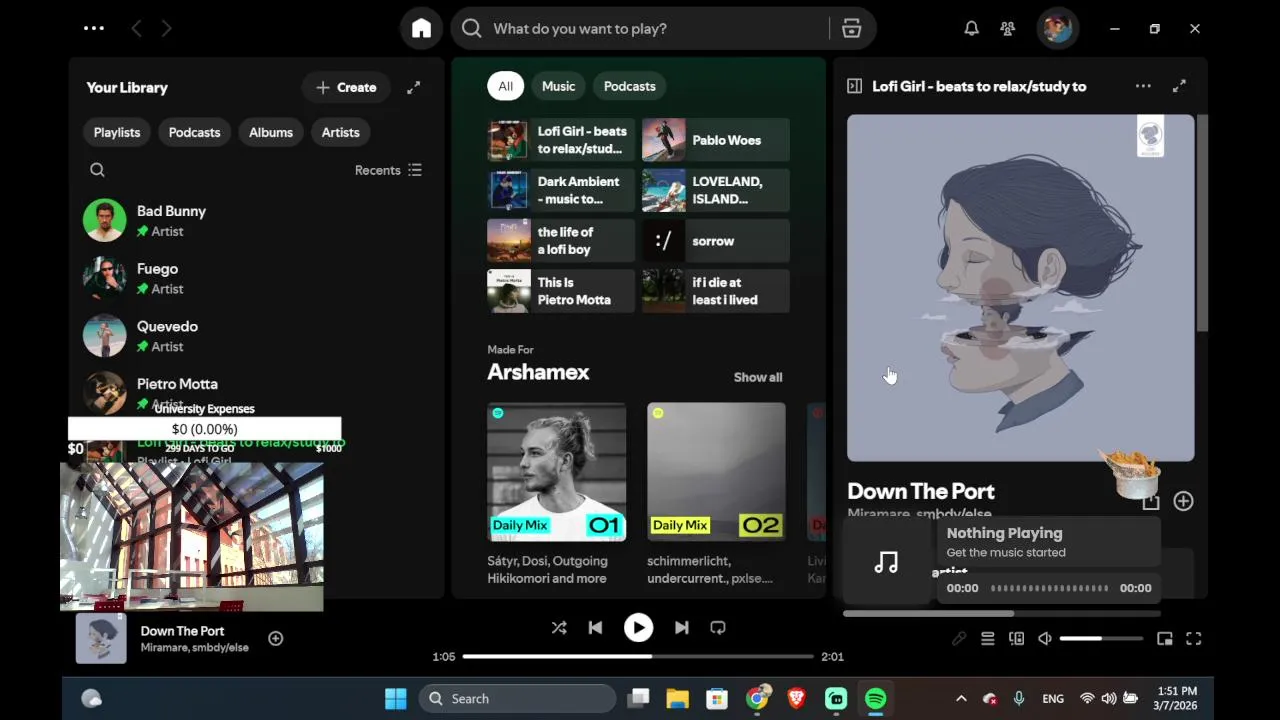Go to Spotify Home

pos(421,28)
